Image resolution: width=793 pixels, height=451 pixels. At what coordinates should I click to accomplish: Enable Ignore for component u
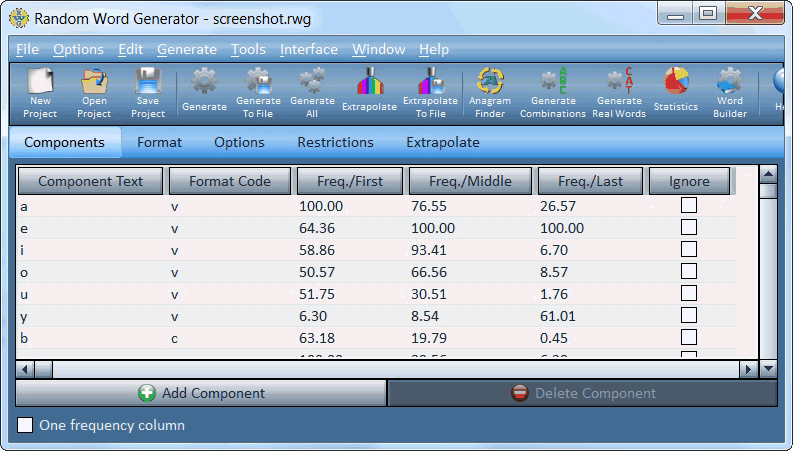[x=689, y=293]
